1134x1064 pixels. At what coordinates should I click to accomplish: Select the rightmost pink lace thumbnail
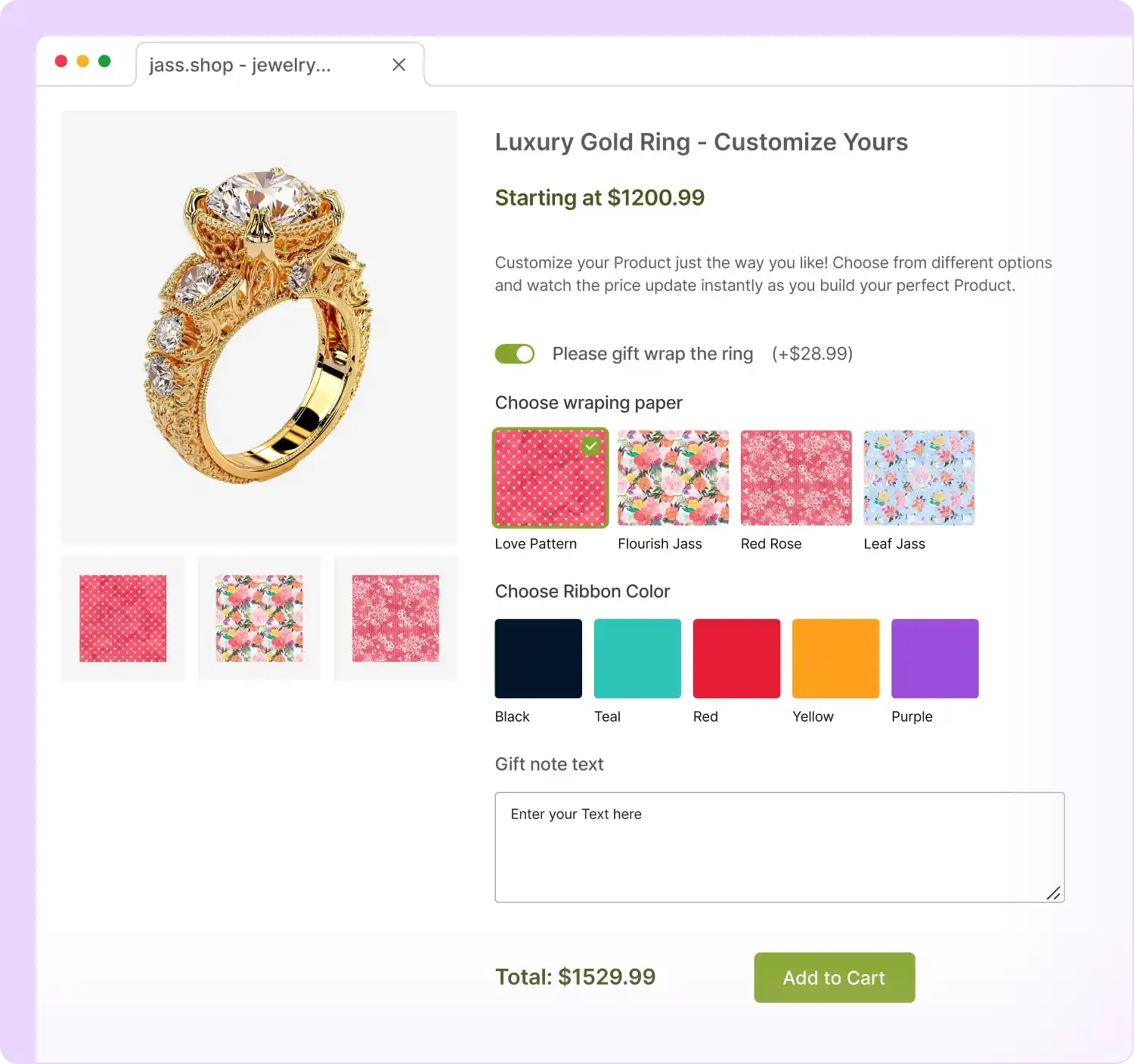tap(395, 618)
